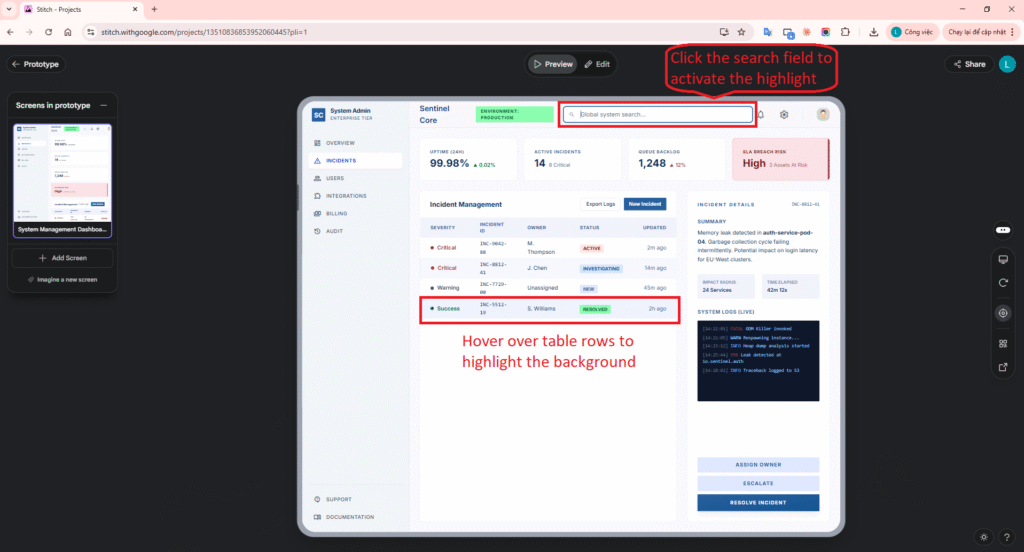Image resolution: width=1024 pixels, height=552 pixels.
Task: Switch to Preview mode
Action: point(553,64)
